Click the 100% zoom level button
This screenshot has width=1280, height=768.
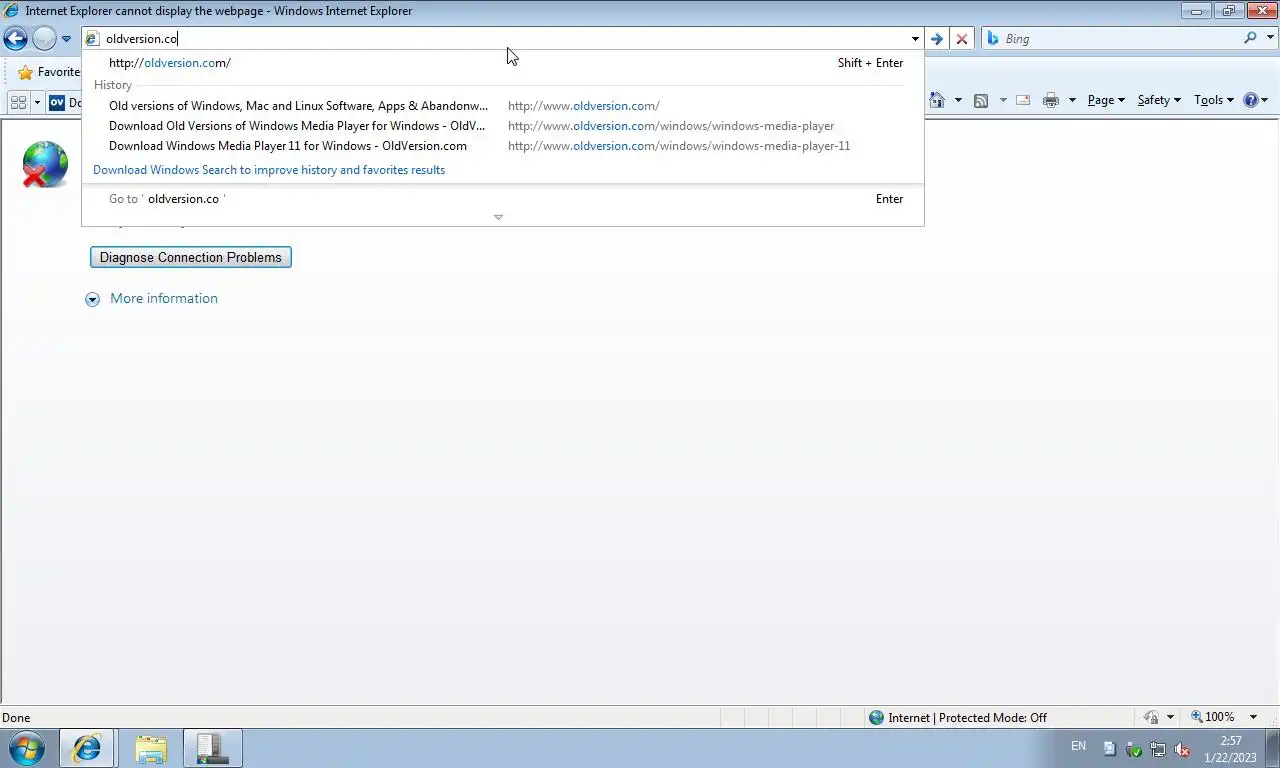(1213, 717)
